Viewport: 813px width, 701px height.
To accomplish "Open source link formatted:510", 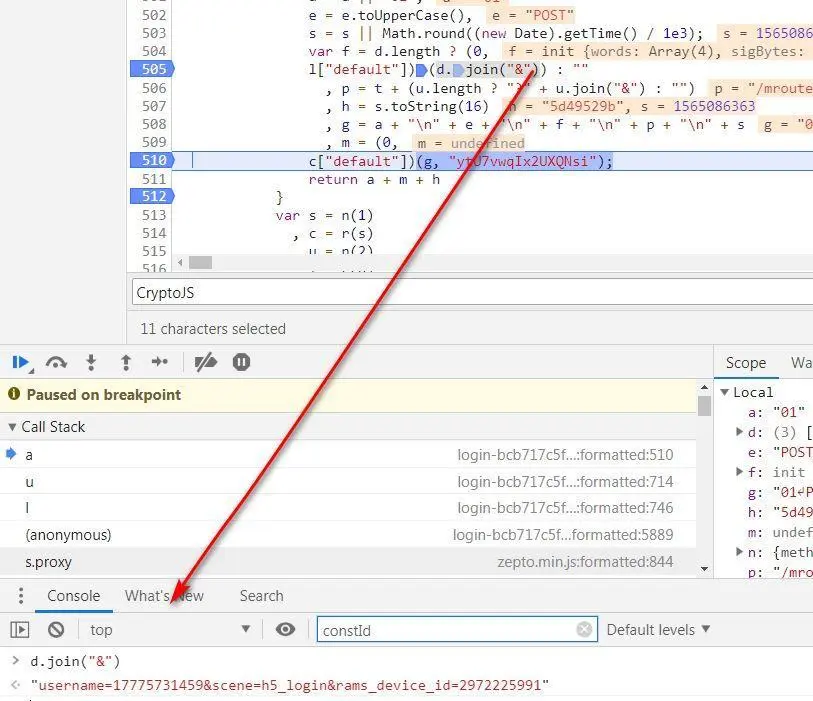I will 565,455.
